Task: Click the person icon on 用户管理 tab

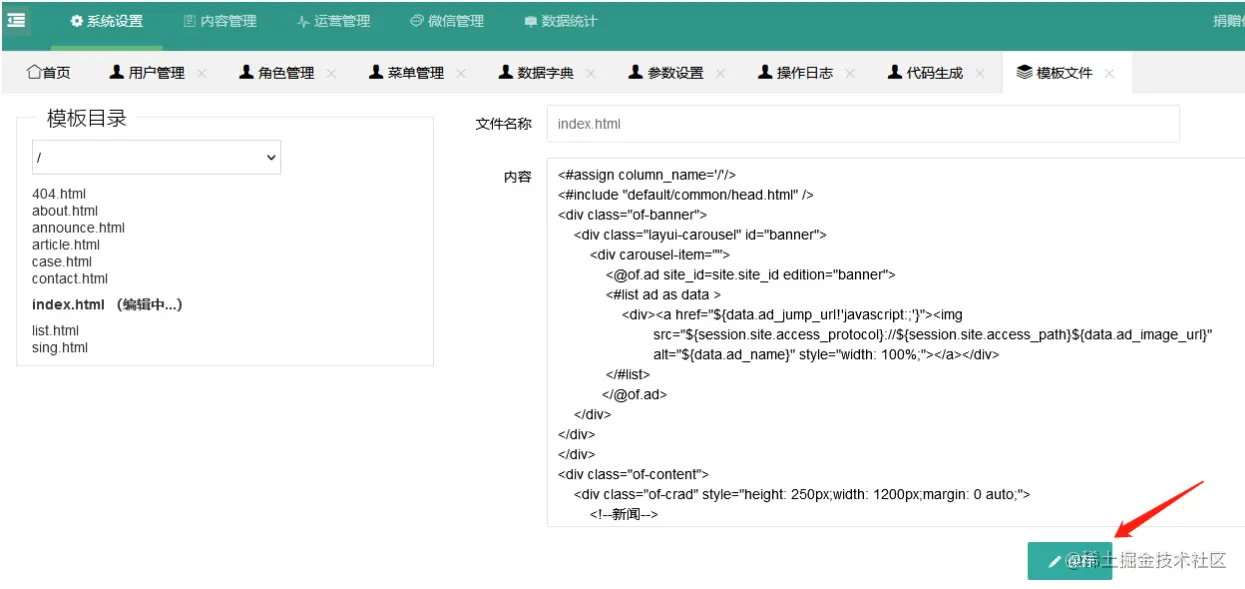Action: click(117, 72)
